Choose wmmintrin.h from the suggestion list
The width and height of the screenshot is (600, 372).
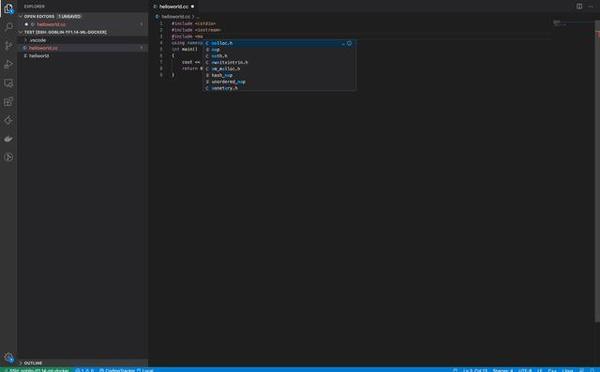pyautogui.click(x=279, y=88)
